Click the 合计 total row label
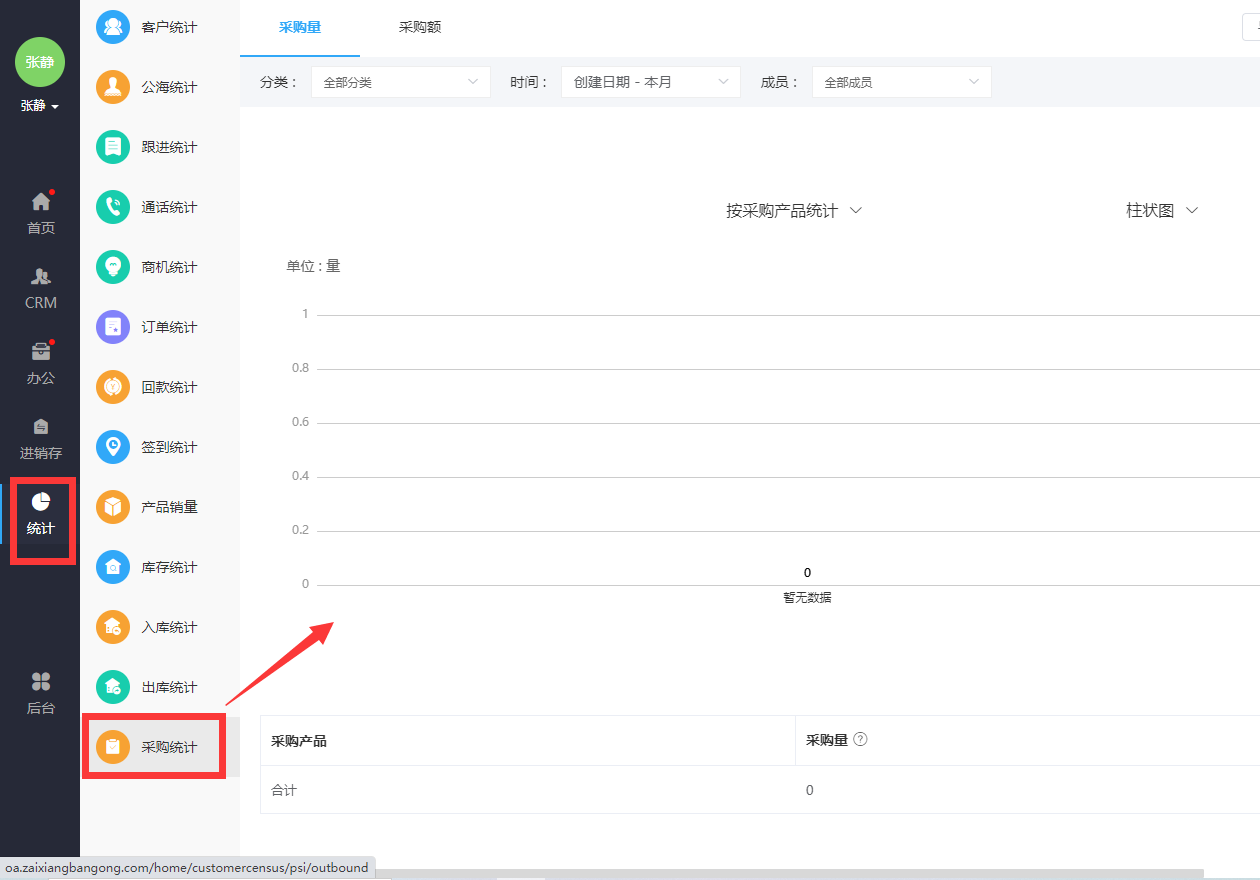 [x=284, y=790]
